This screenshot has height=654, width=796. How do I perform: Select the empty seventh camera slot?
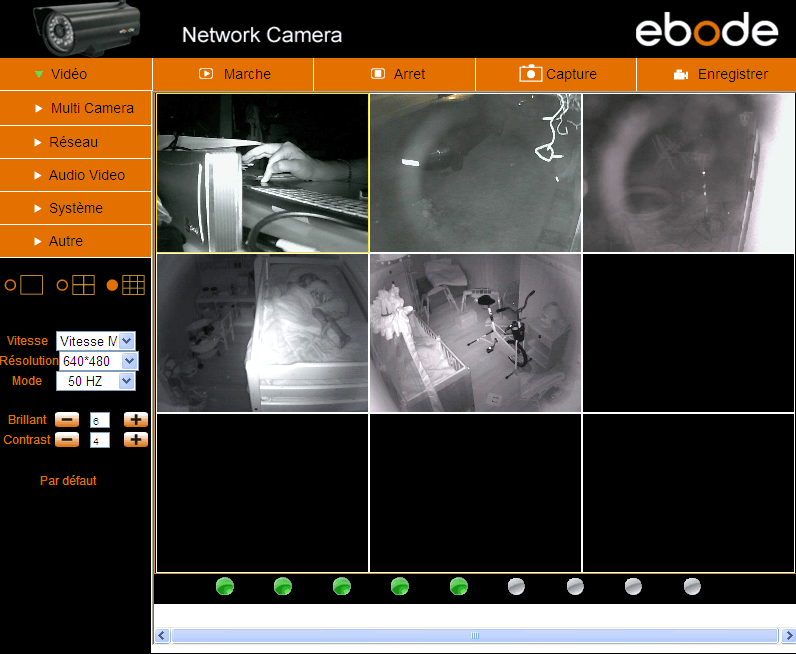tap(262, 493)
